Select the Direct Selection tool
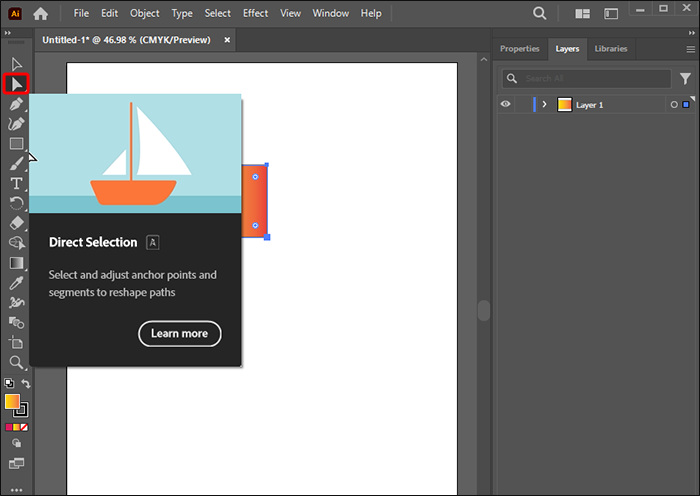700x496 pixels. tap(16, 83)
